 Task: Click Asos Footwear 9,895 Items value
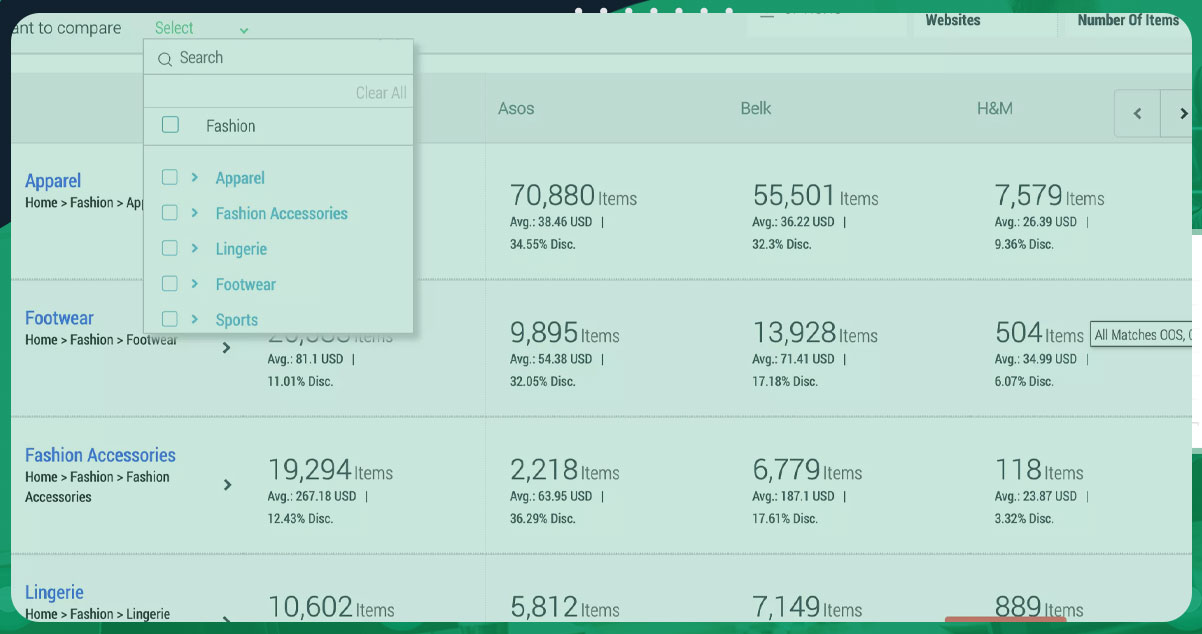(565, 332)
